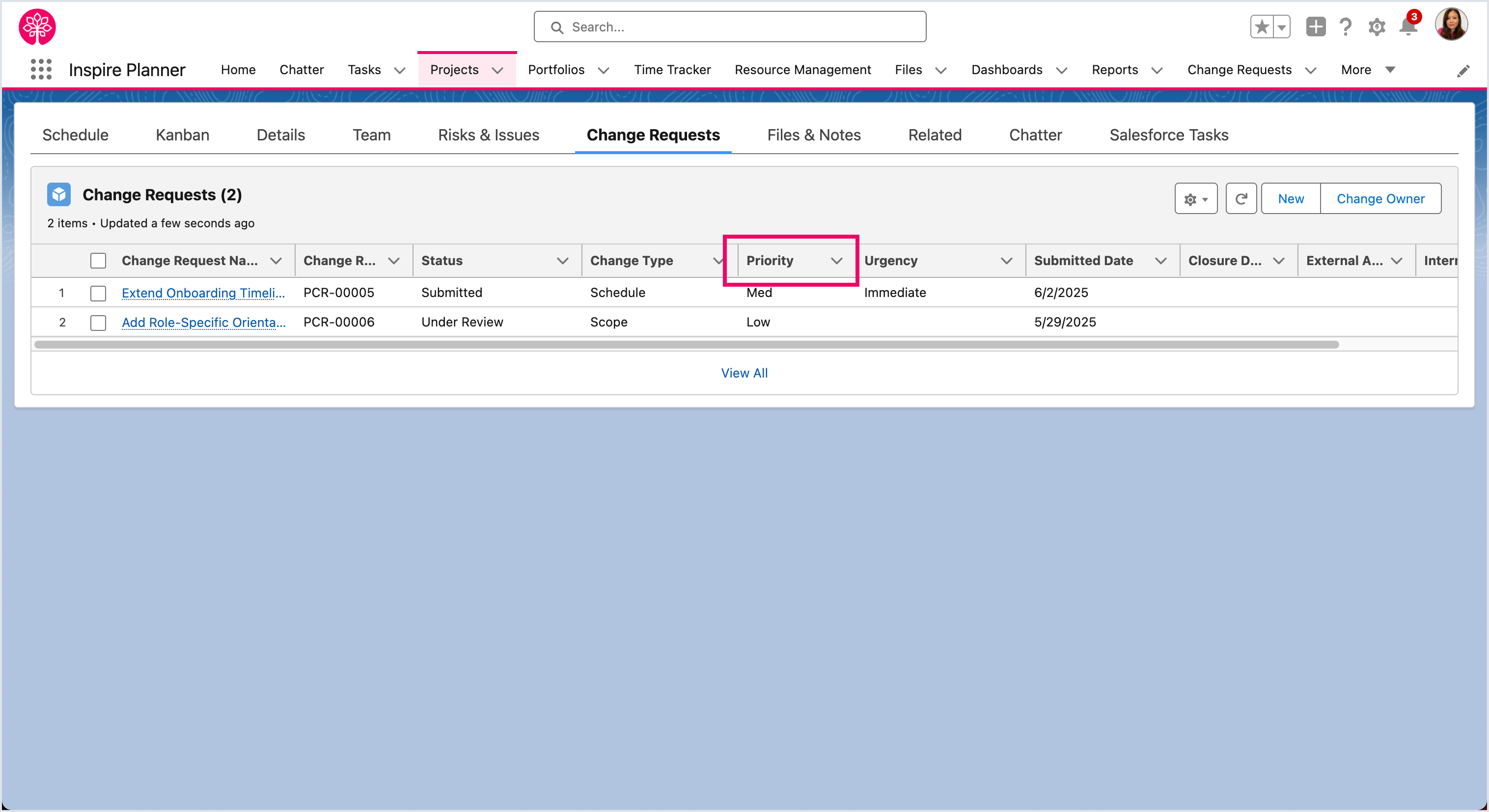Expand the Reports nav dropdown
This screenshot has height=812, width=1489.
click(x=1157, y=70)
